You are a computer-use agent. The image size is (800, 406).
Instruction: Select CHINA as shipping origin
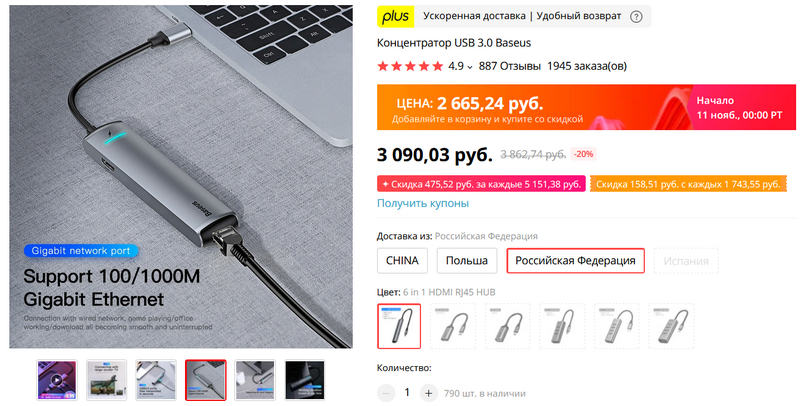pyautogui.click(x=402, y=261)
